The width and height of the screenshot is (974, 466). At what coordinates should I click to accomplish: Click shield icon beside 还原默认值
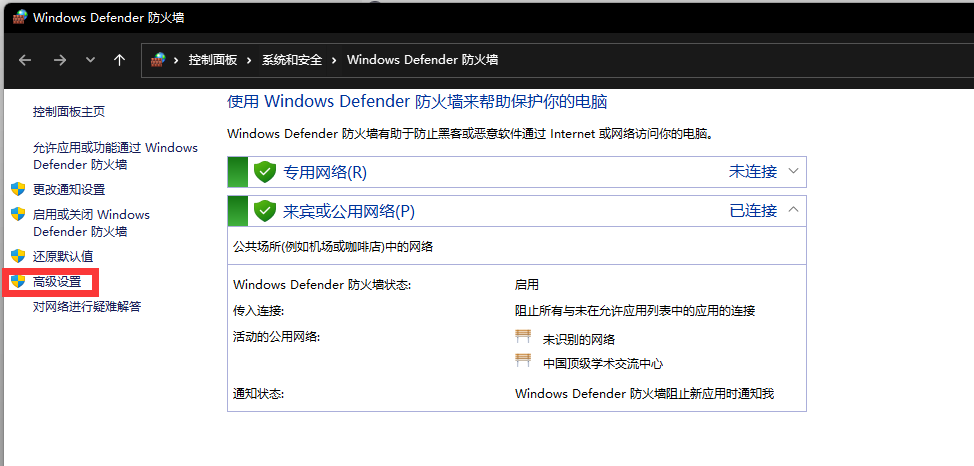pyautogui.click(x=18, y=256)
